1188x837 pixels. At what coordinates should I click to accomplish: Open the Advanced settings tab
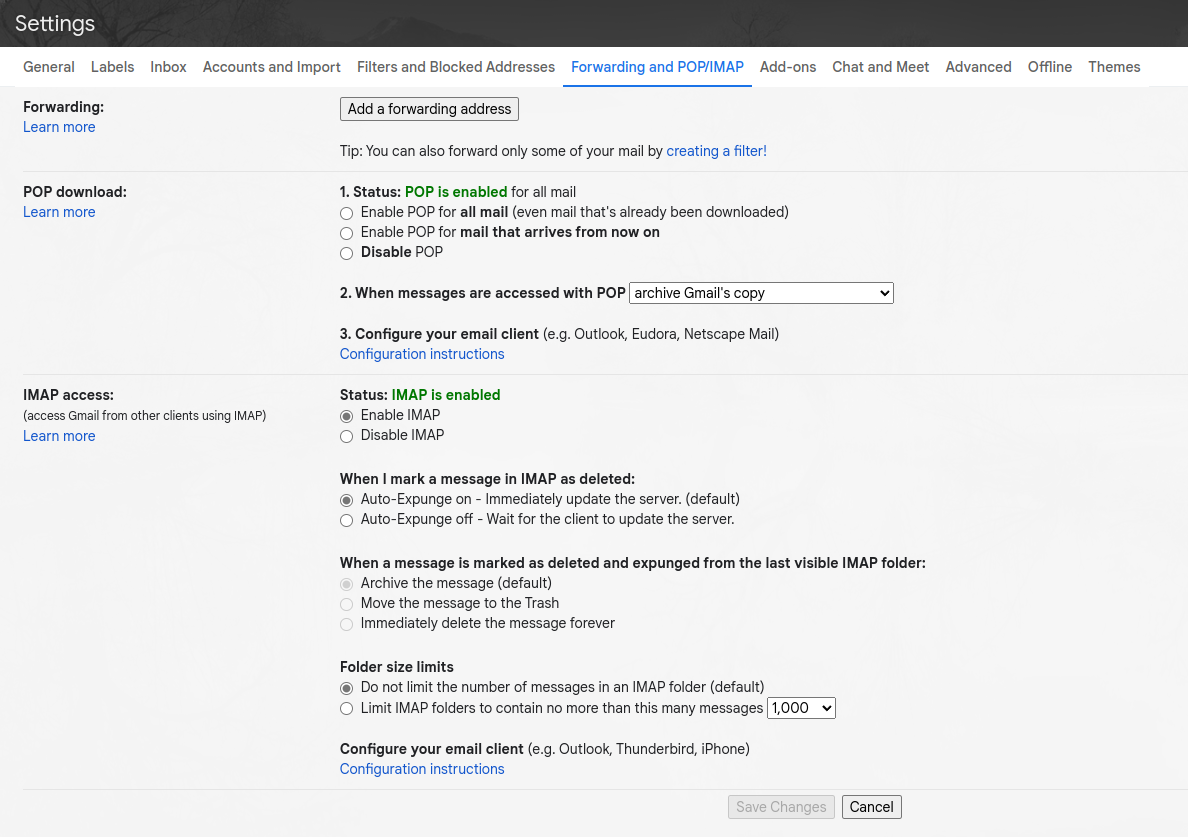coord(978,67)
